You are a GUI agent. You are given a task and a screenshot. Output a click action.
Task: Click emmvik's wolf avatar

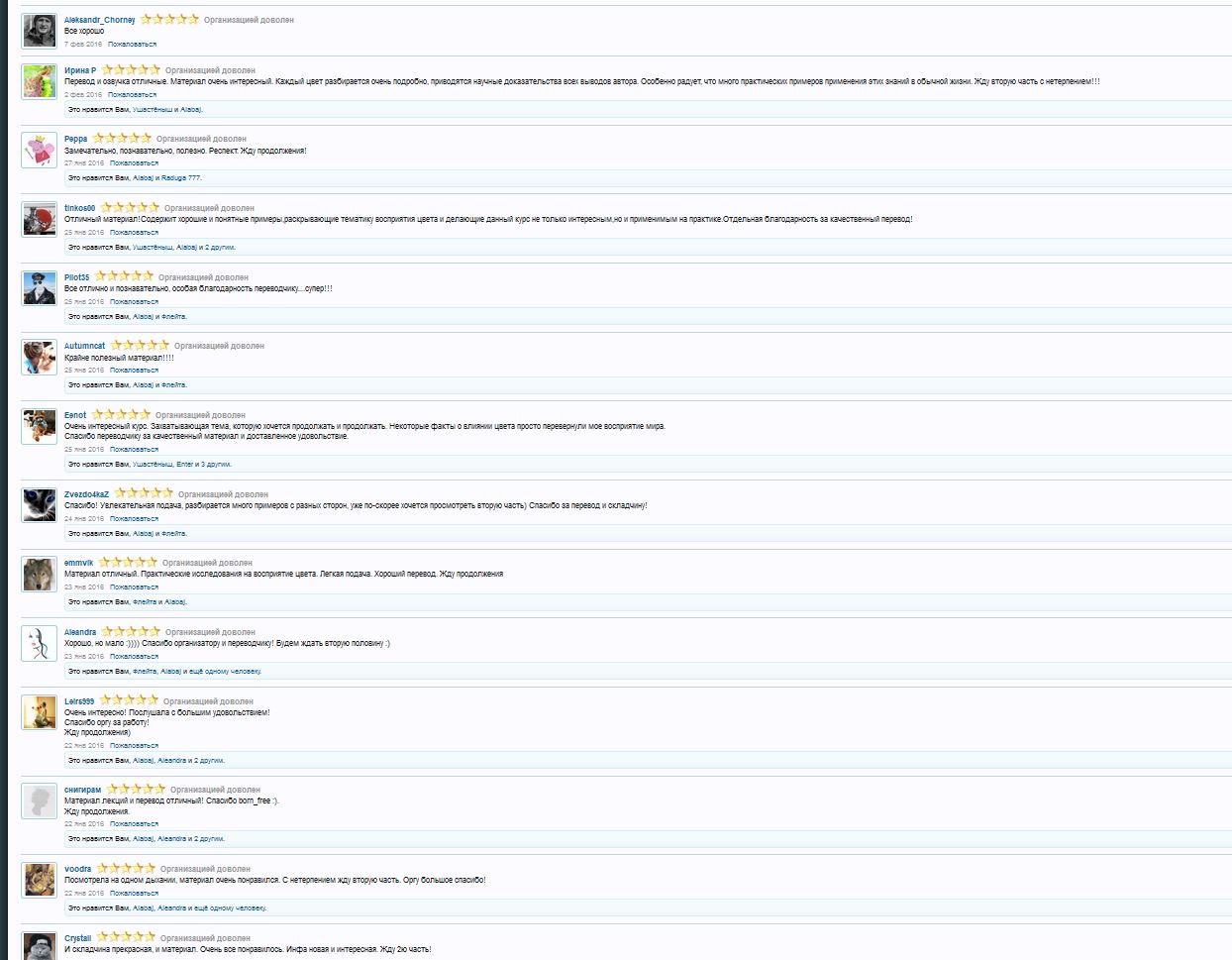[40, 574]
